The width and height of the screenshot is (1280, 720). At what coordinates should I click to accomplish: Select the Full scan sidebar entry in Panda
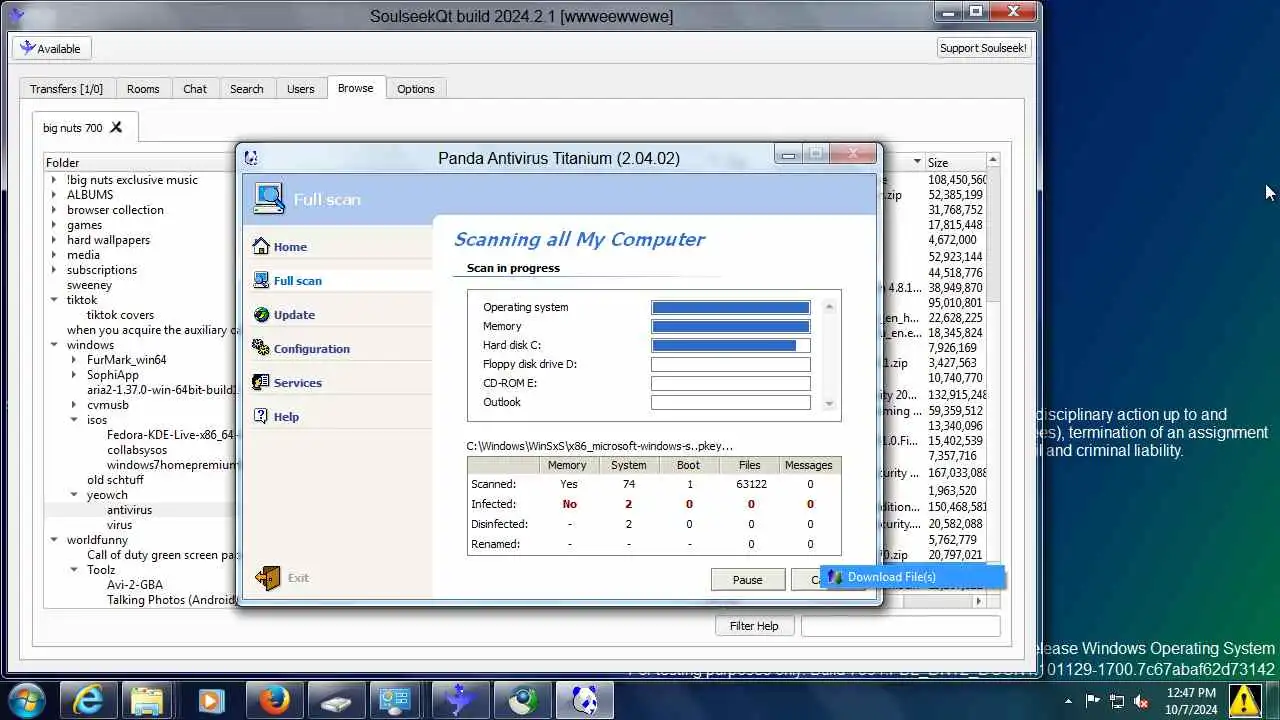tap(297, 281)
